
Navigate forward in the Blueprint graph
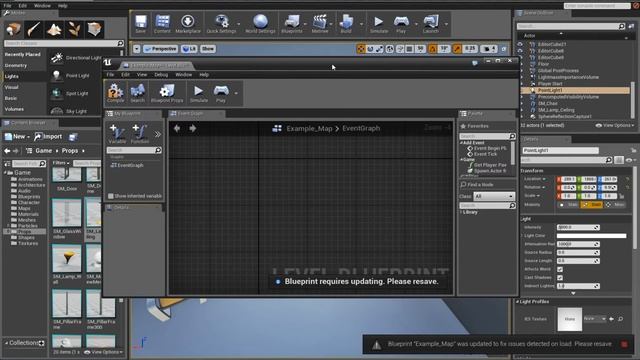193,129
